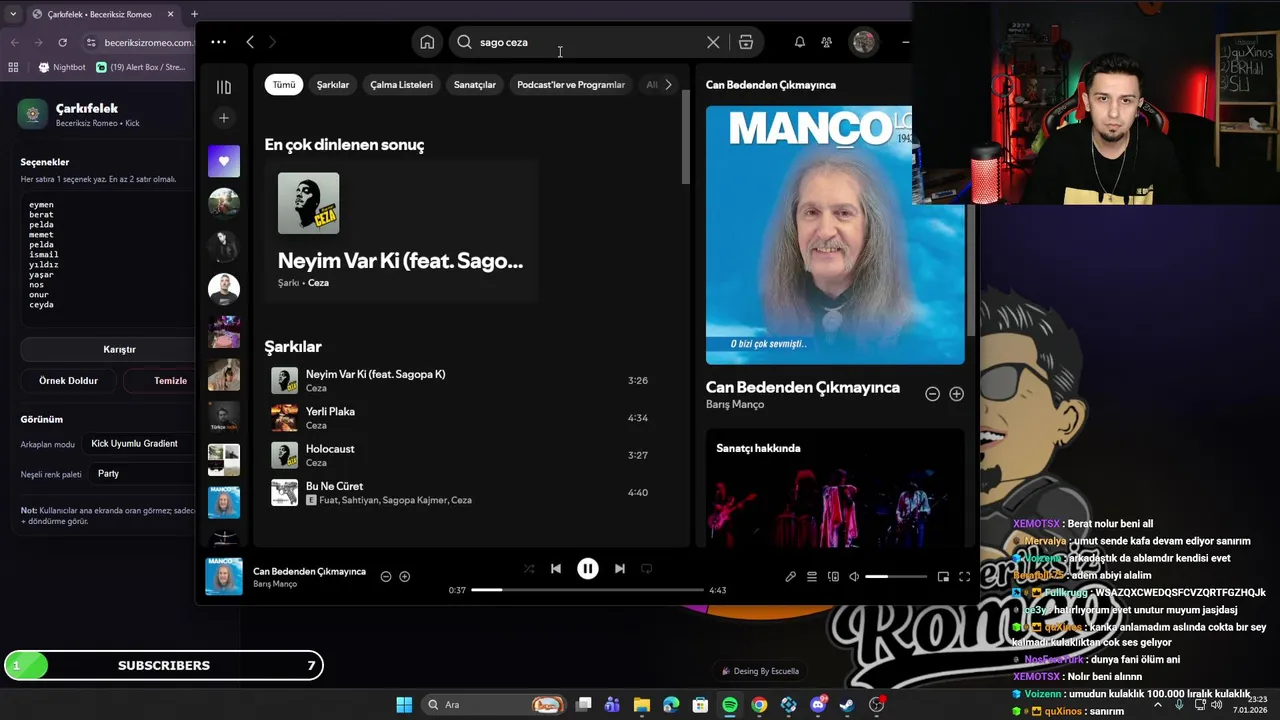Open Windows Start menu
Image resolution: width=1280 pixels, height=720 pixels.
404,705
